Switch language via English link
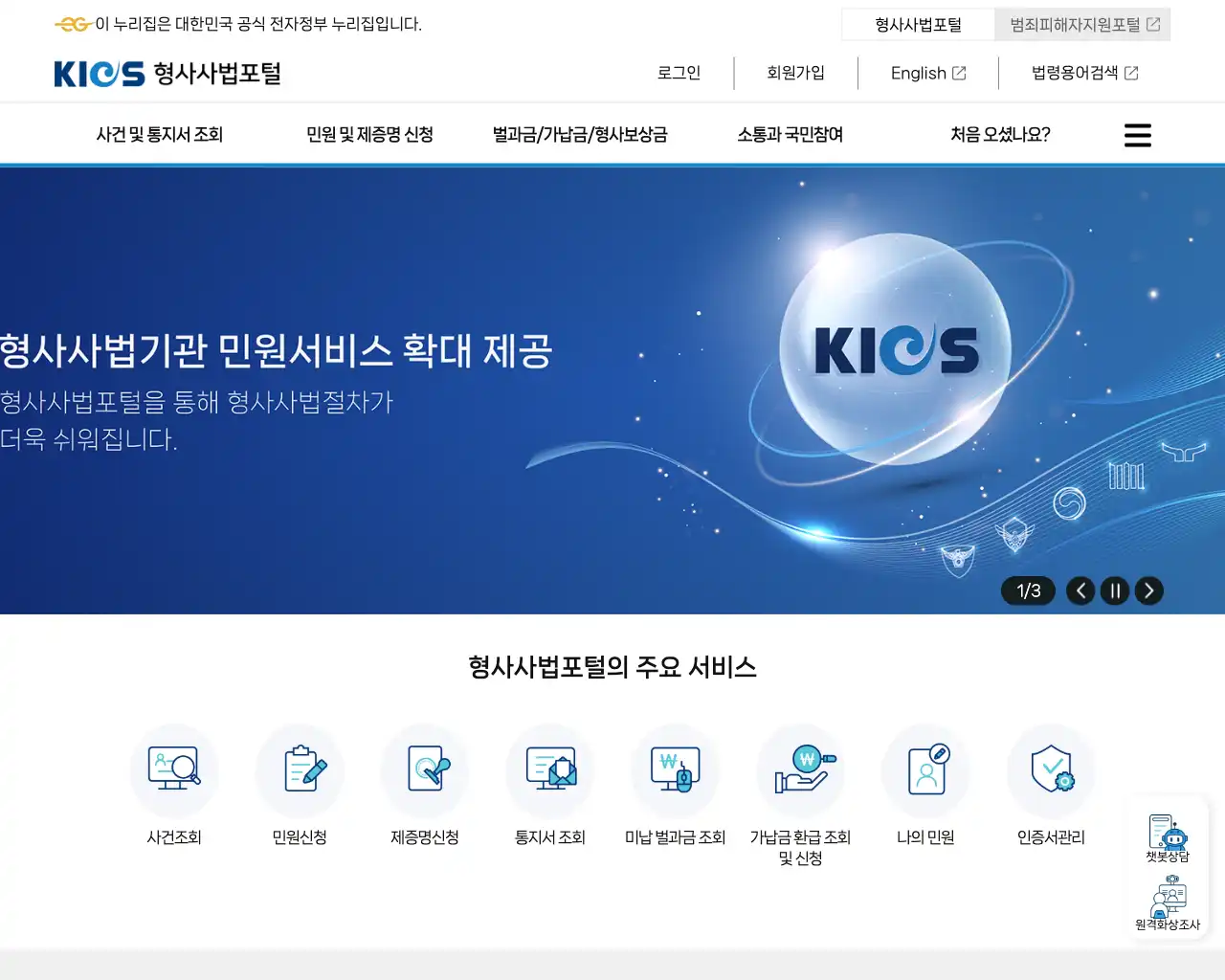The width and height of the screenshot is (1225, 980). coord(928,73)
